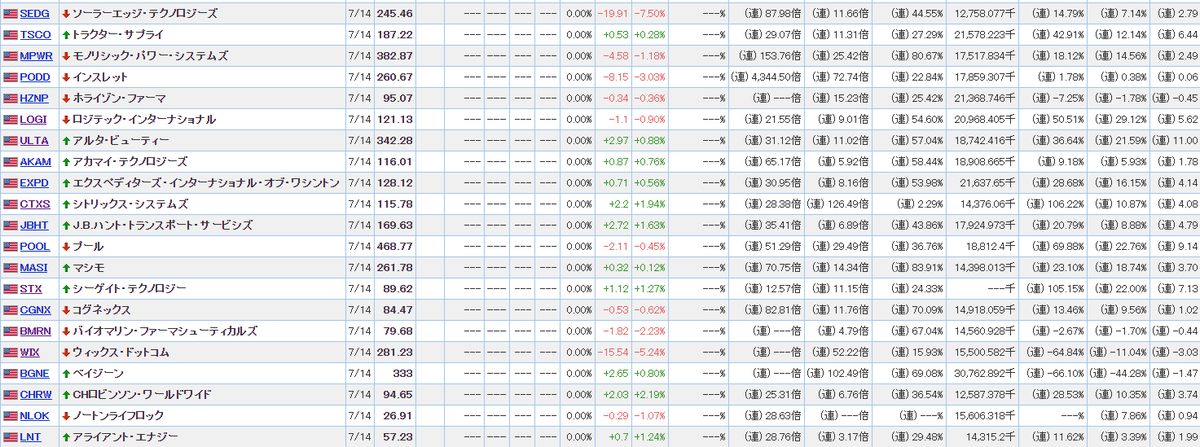Click the US flag icon beside EXPD

coord(10,183)
